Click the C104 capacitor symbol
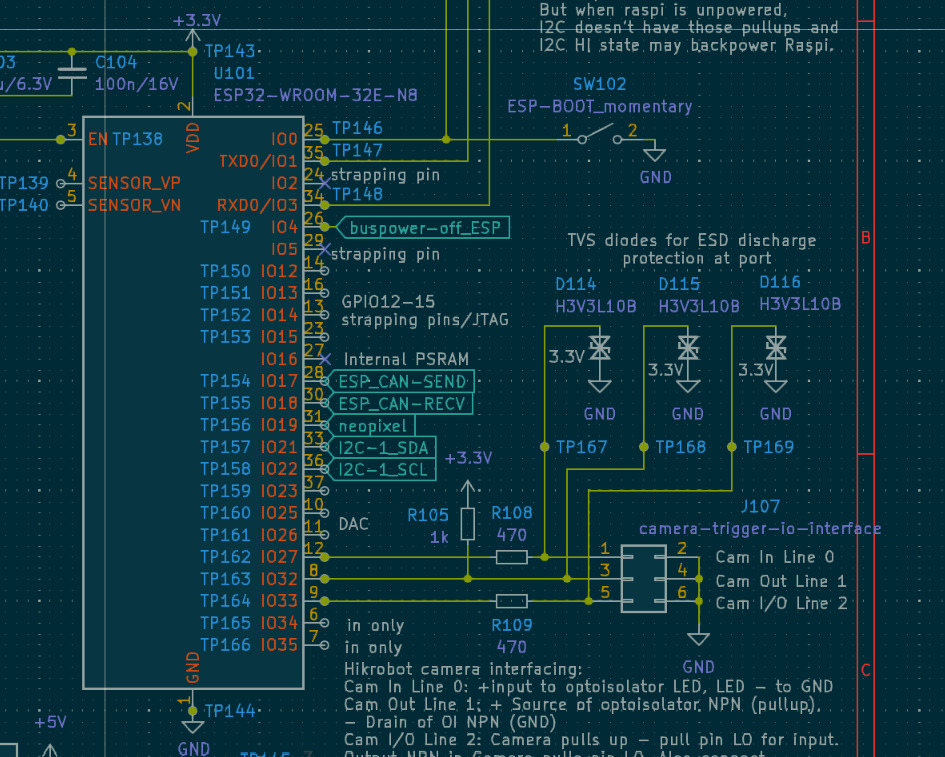This screenshot has width=945, height=757. tap(72, 71)
